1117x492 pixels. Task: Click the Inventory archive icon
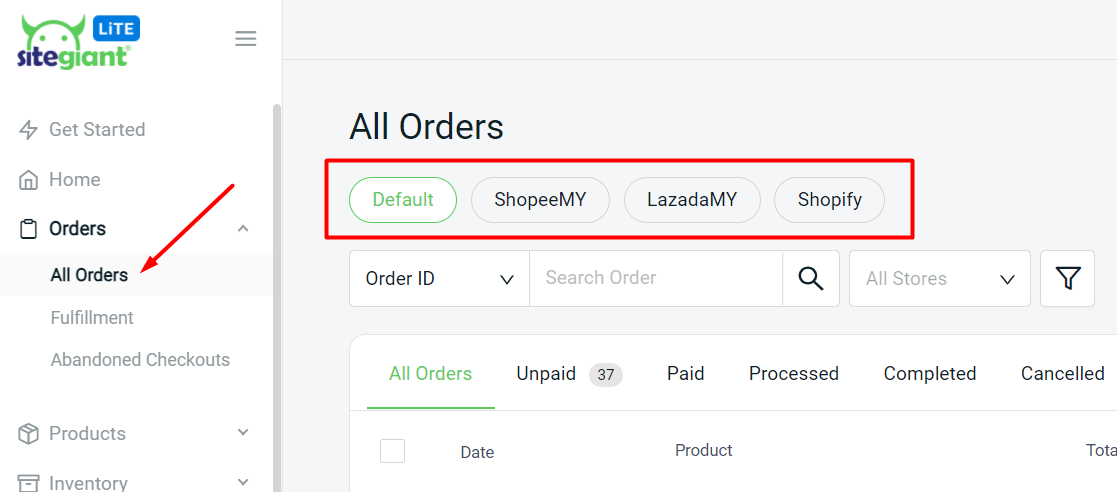click(29, 483)
